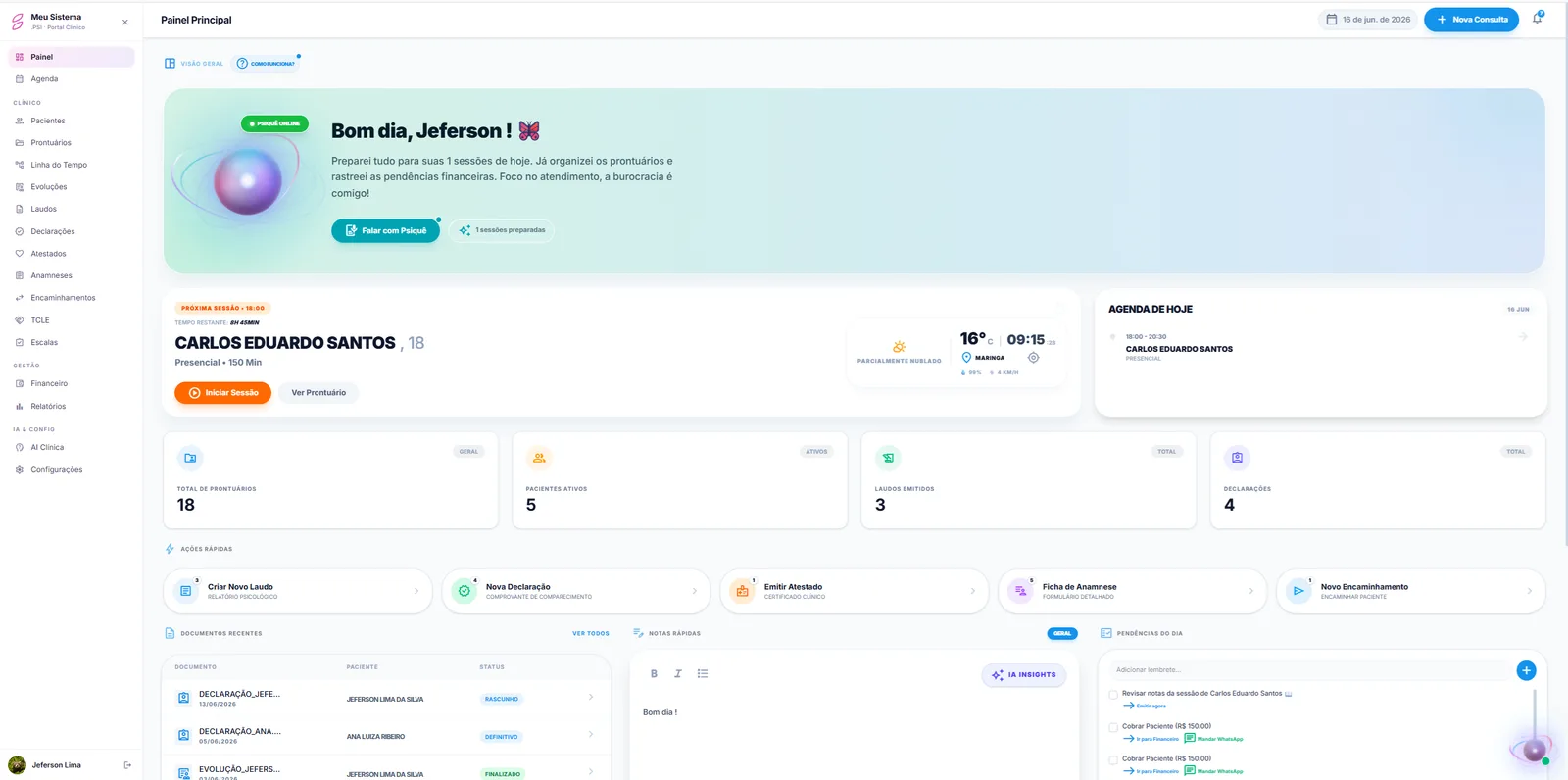Start session with Iniciar Sessão button
The width and height of the screenshot is (1568, 780).
point(222,393)
